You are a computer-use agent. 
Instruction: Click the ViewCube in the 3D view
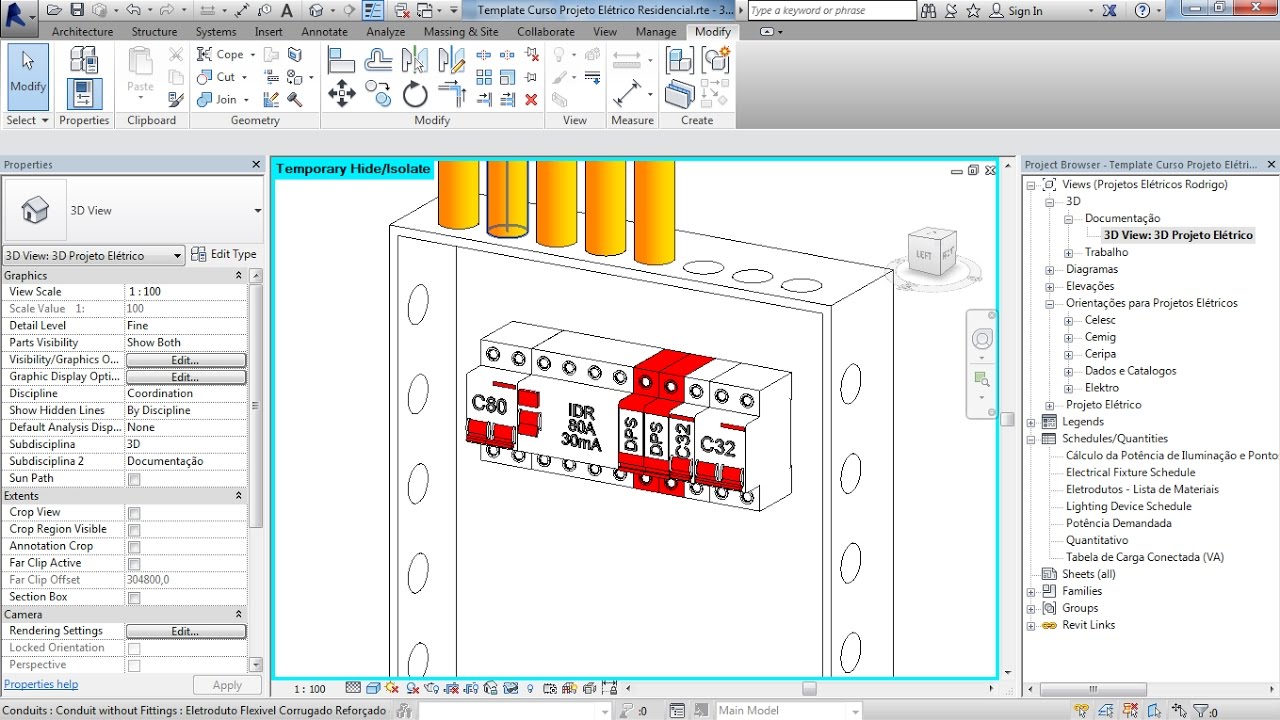click(x=930, y=253)
